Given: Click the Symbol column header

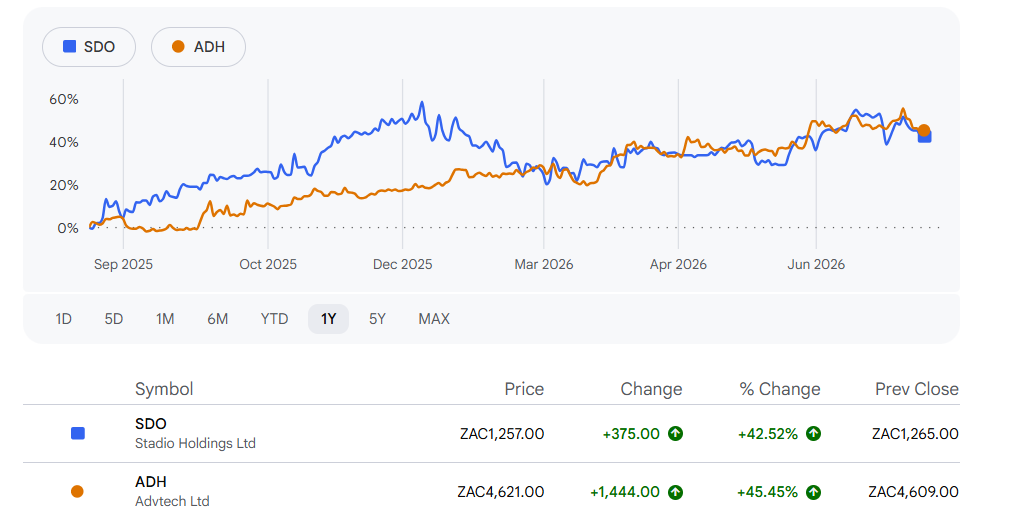Looking at the screenshot, I should click(x=164, y=389).
